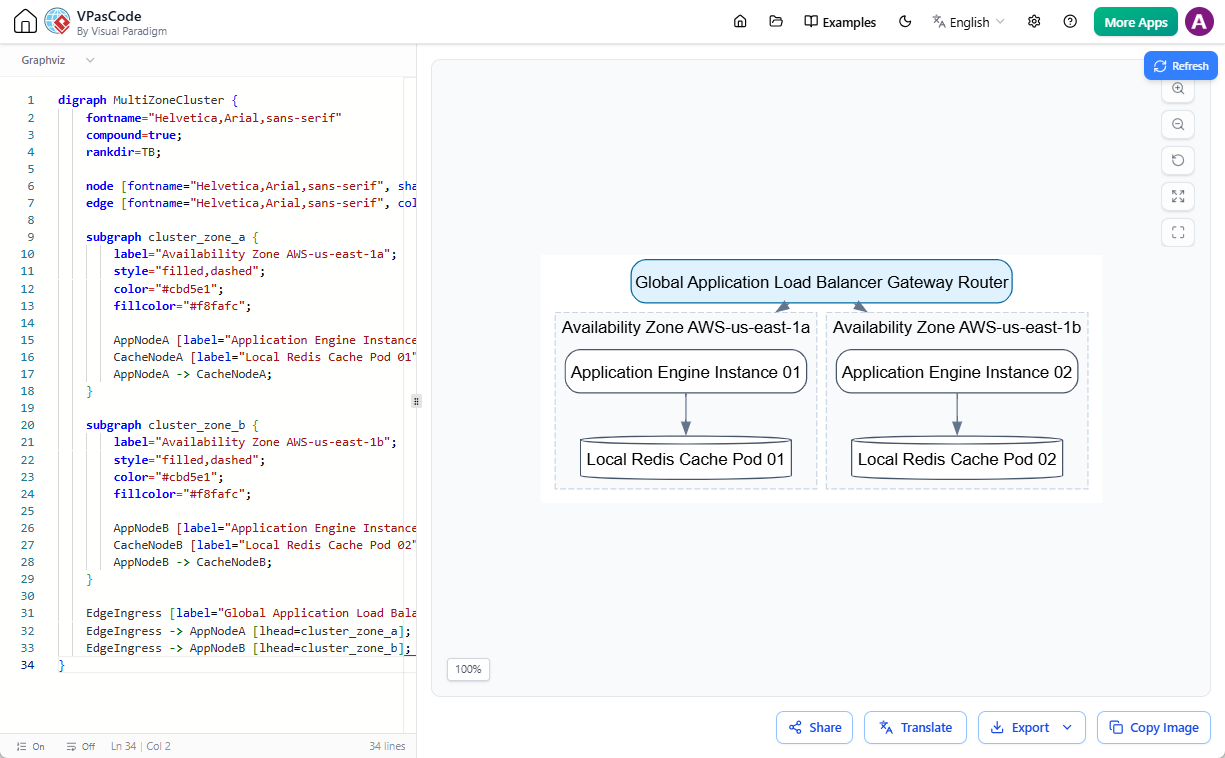Open file with the folder icon

tap(776, 22)
